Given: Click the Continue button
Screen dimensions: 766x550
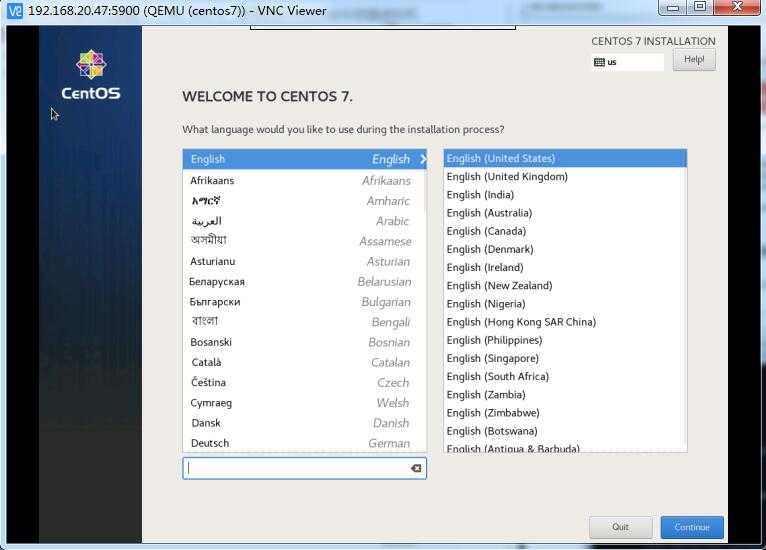Looking at the screenshot, I should (x=692, y=527).
